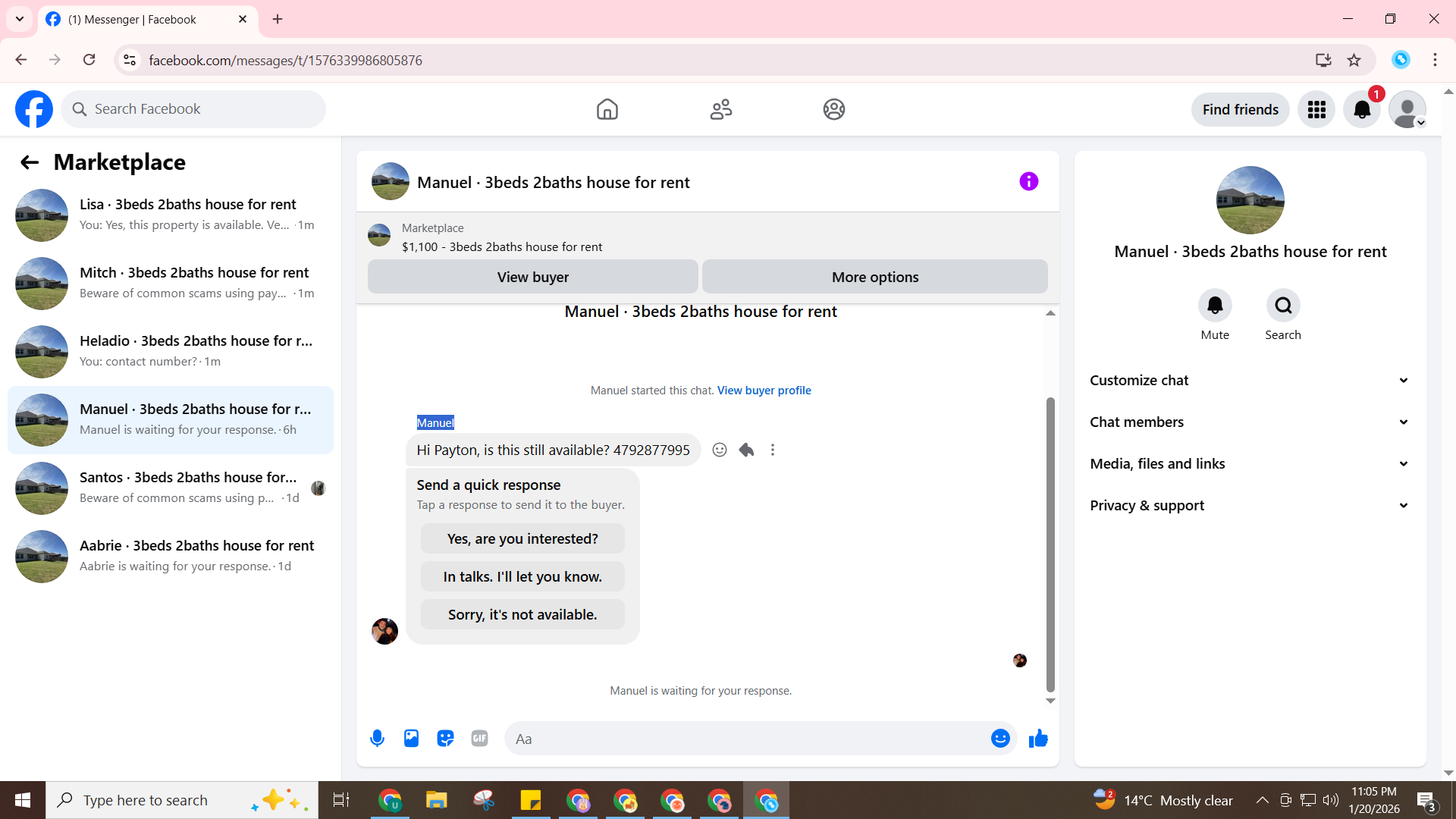Open Heladio's house for rent conversation
The width and height of the screenshot is (1456, 819).
[171, 352]
